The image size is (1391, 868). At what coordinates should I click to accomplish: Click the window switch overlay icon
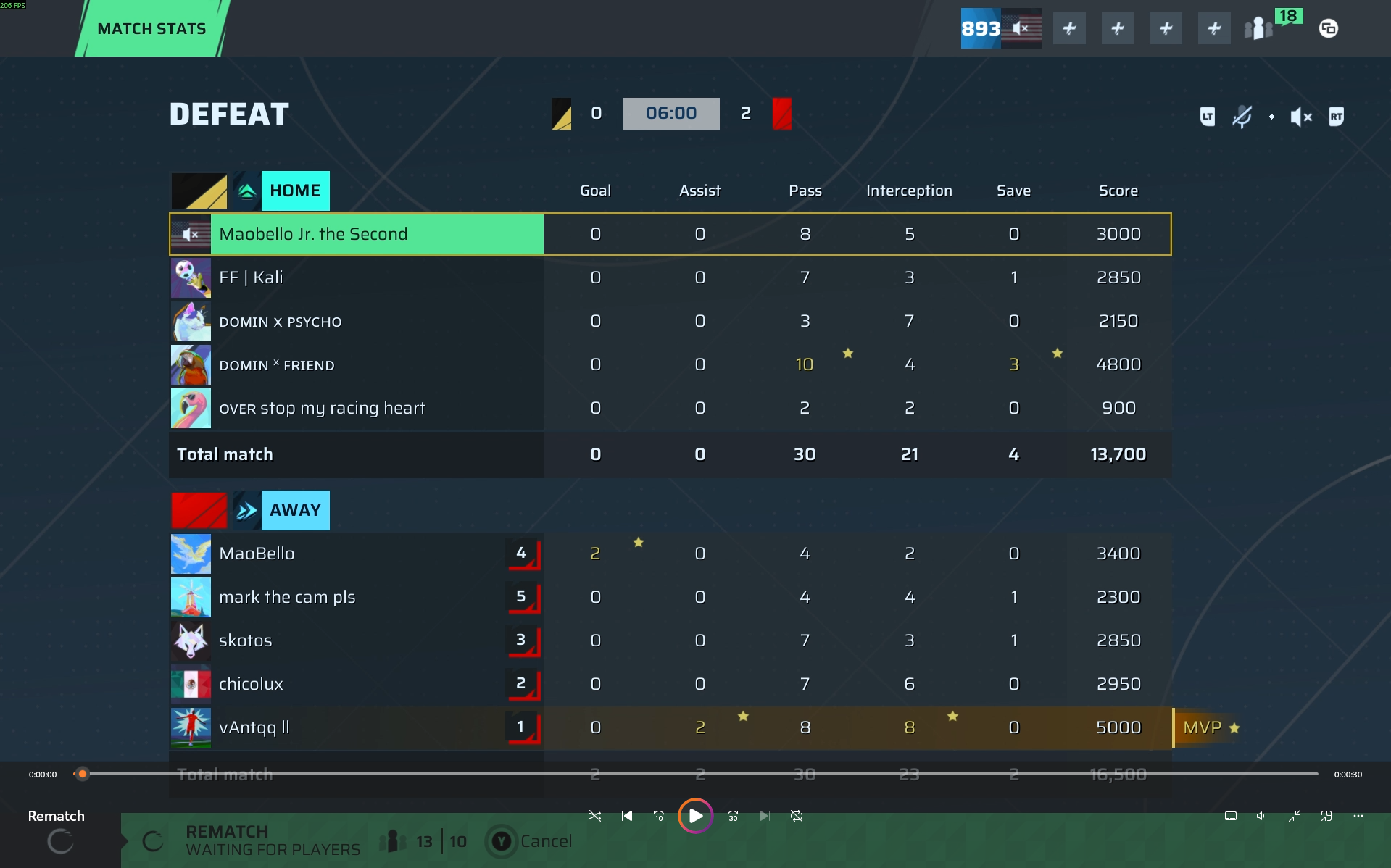coord(1328,28)
